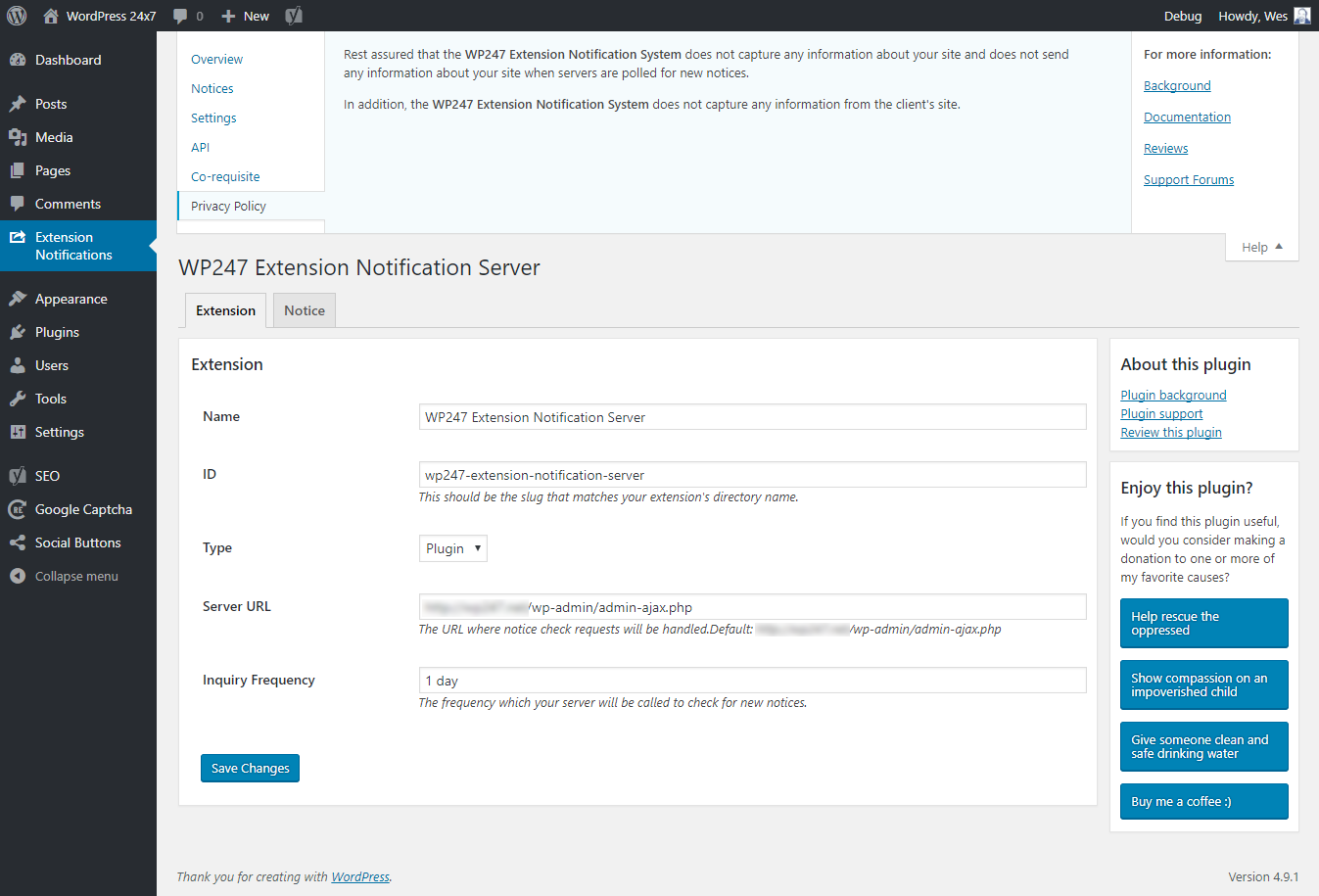This screenshot has width=1319, height=896.
Task: Click into the ID input field
Action: coord(752,475)
